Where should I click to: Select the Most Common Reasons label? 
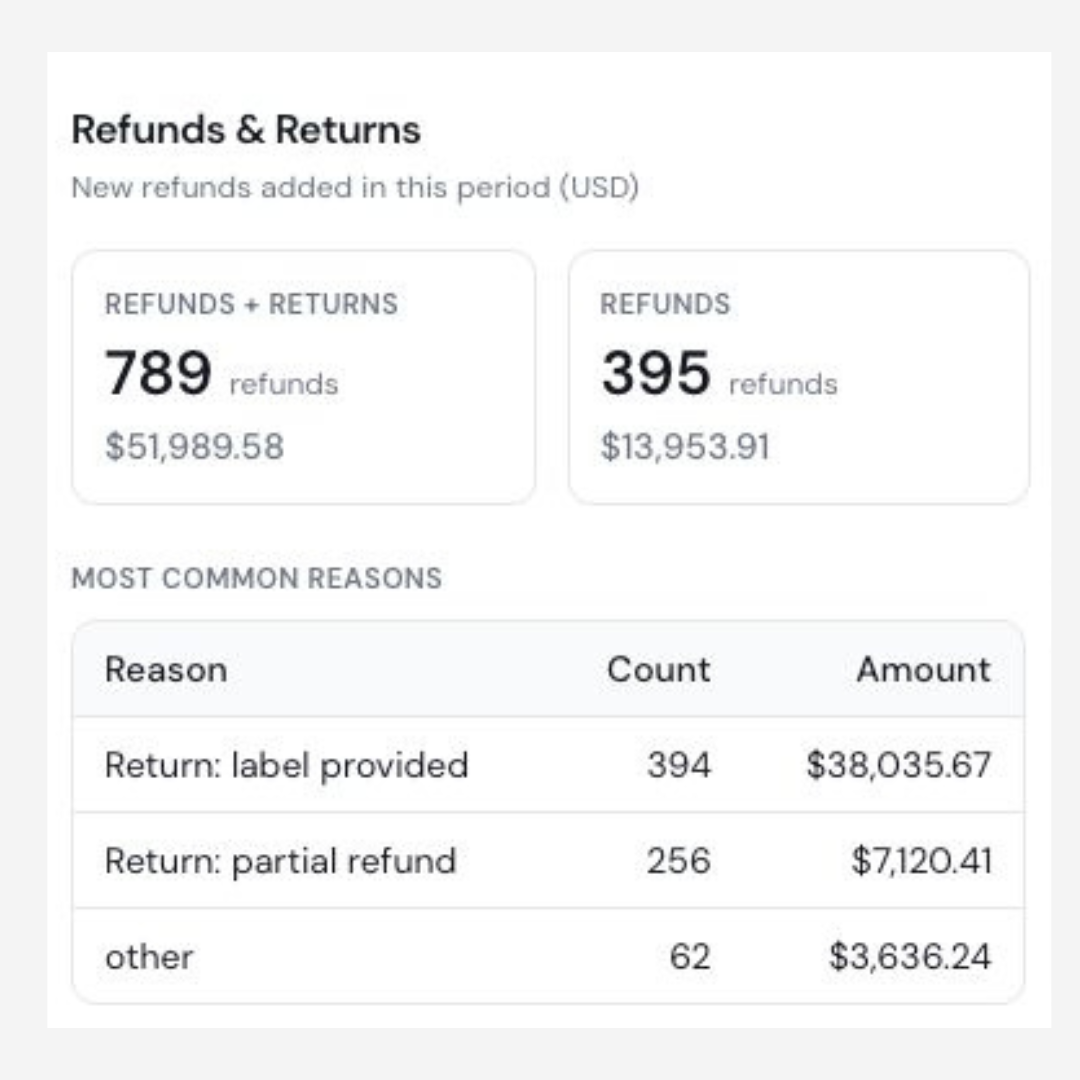(x=257, y=578)
